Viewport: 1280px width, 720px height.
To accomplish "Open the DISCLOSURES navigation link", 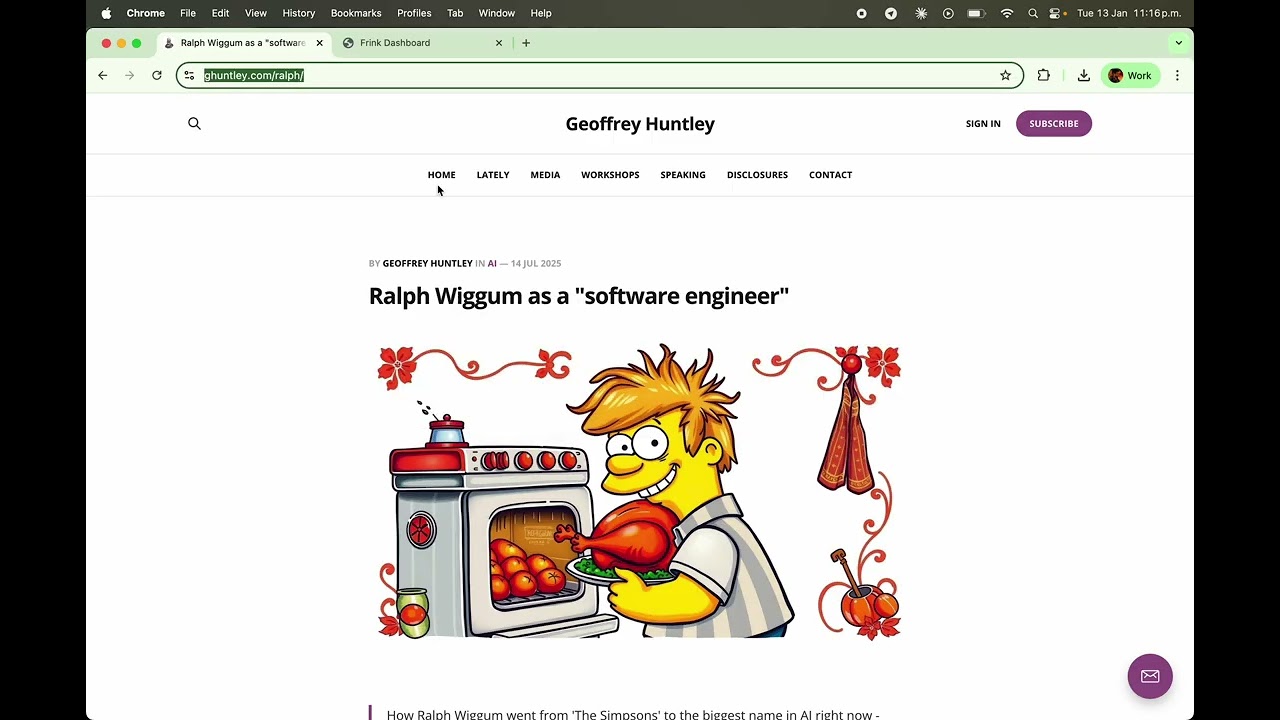I will tap(757, 175).
